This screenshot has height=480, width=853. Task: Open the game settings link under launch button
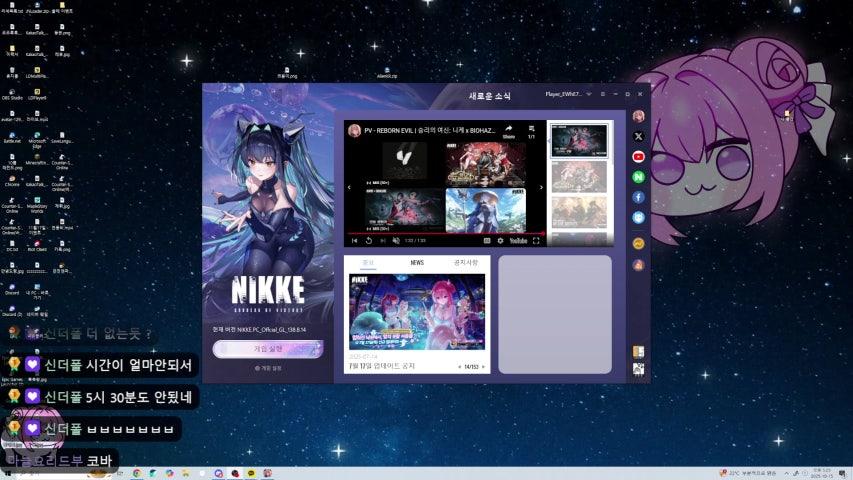pyautogui.click(x=268, y=368)
